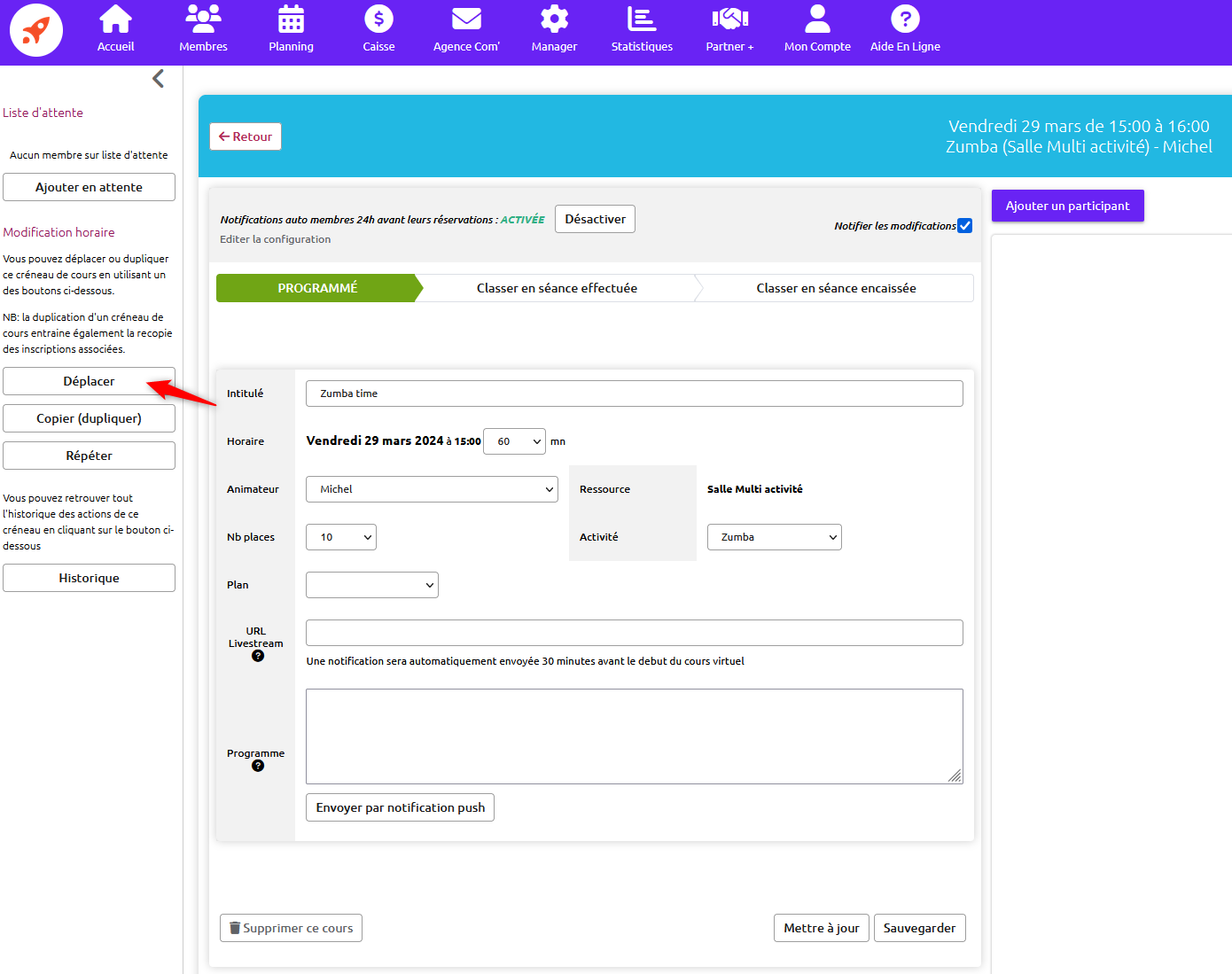Select Classer en séance effectuée step

(557, 288)
